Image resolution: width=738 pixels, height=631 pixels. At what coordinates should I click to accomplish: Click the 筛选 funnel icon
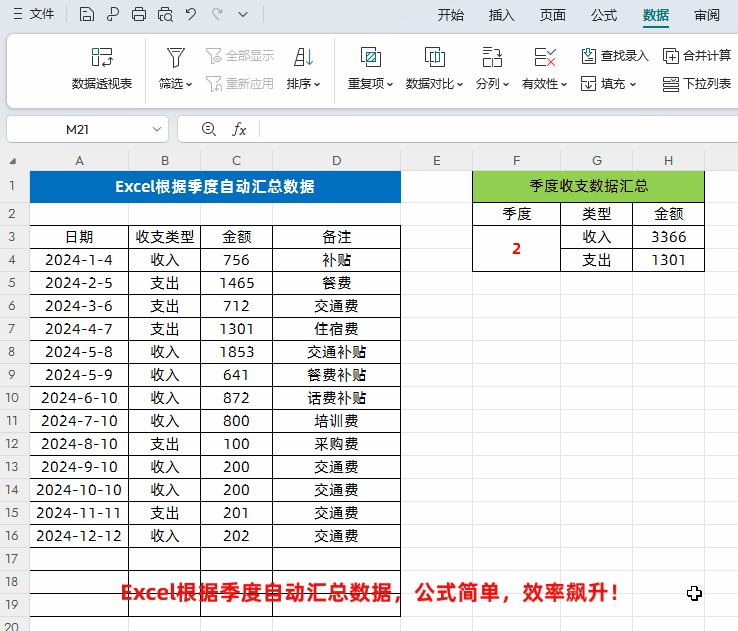(x=176, y=57)
